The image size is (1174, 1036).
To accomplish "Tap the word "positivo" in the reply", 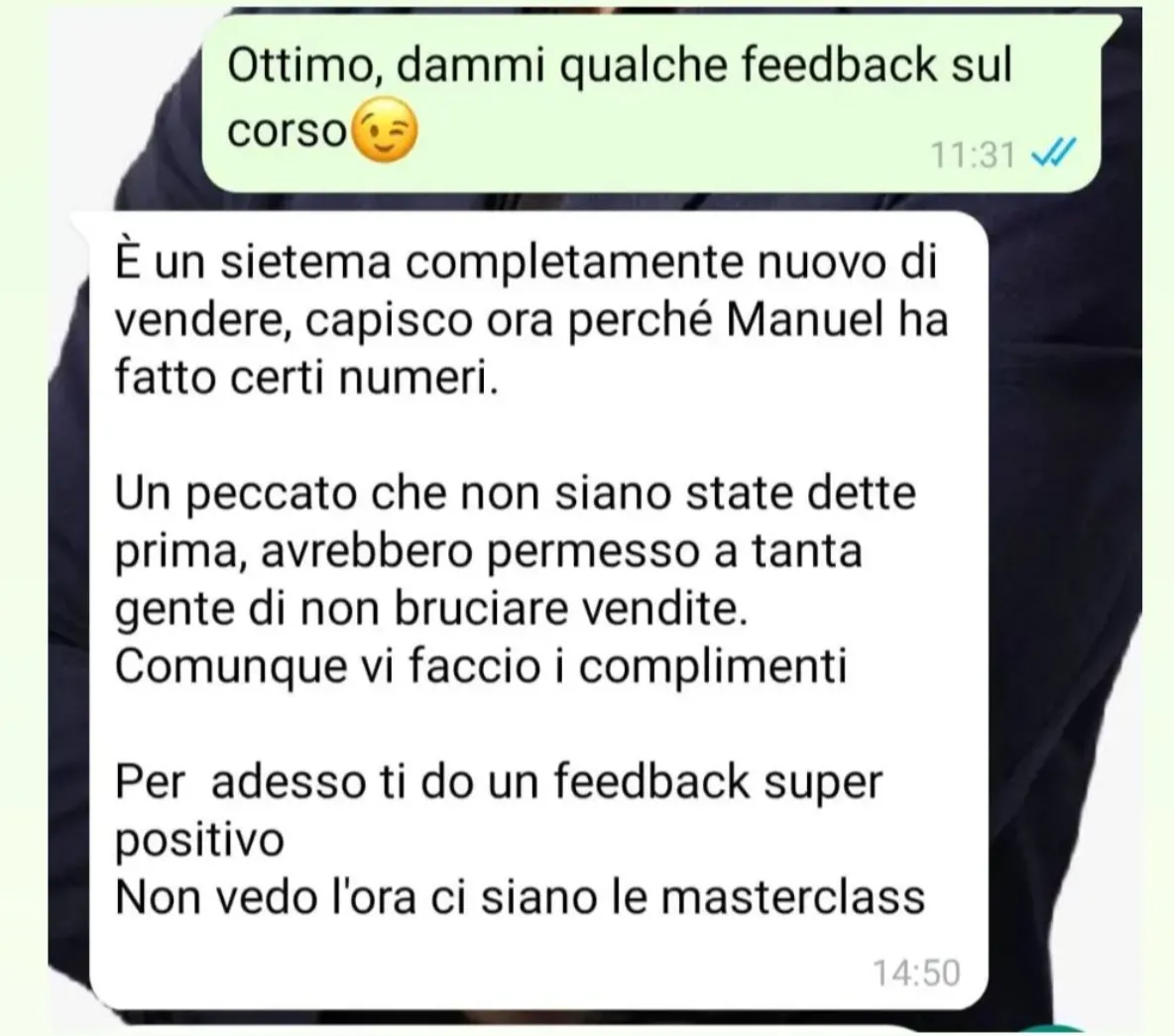I will click(x=199, y=841).
